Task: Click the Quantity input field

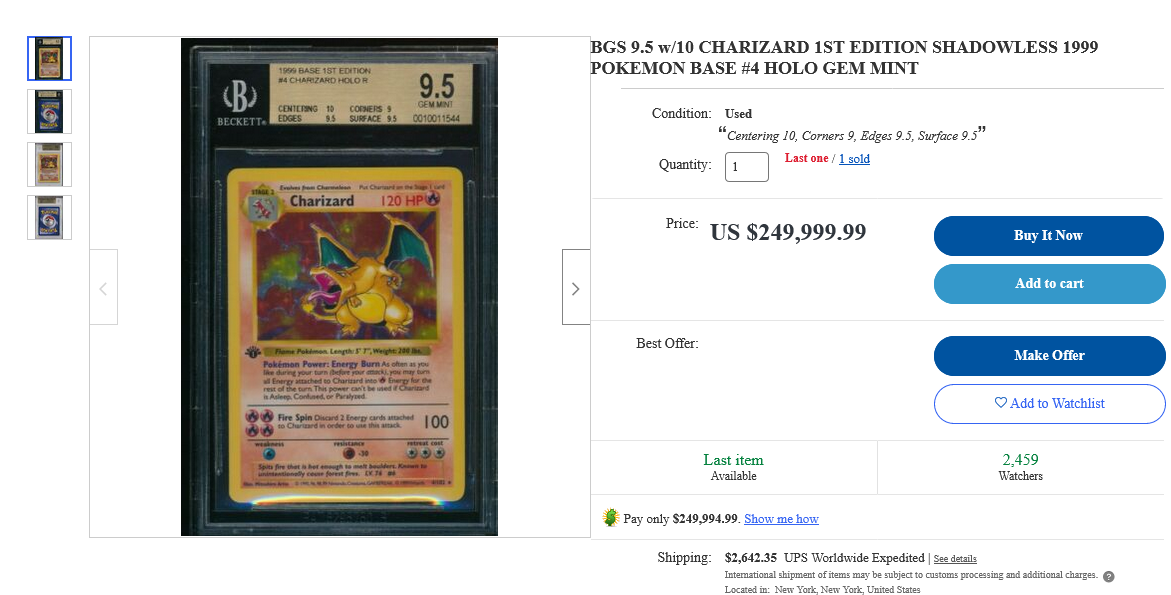Action: click(747, 166)
